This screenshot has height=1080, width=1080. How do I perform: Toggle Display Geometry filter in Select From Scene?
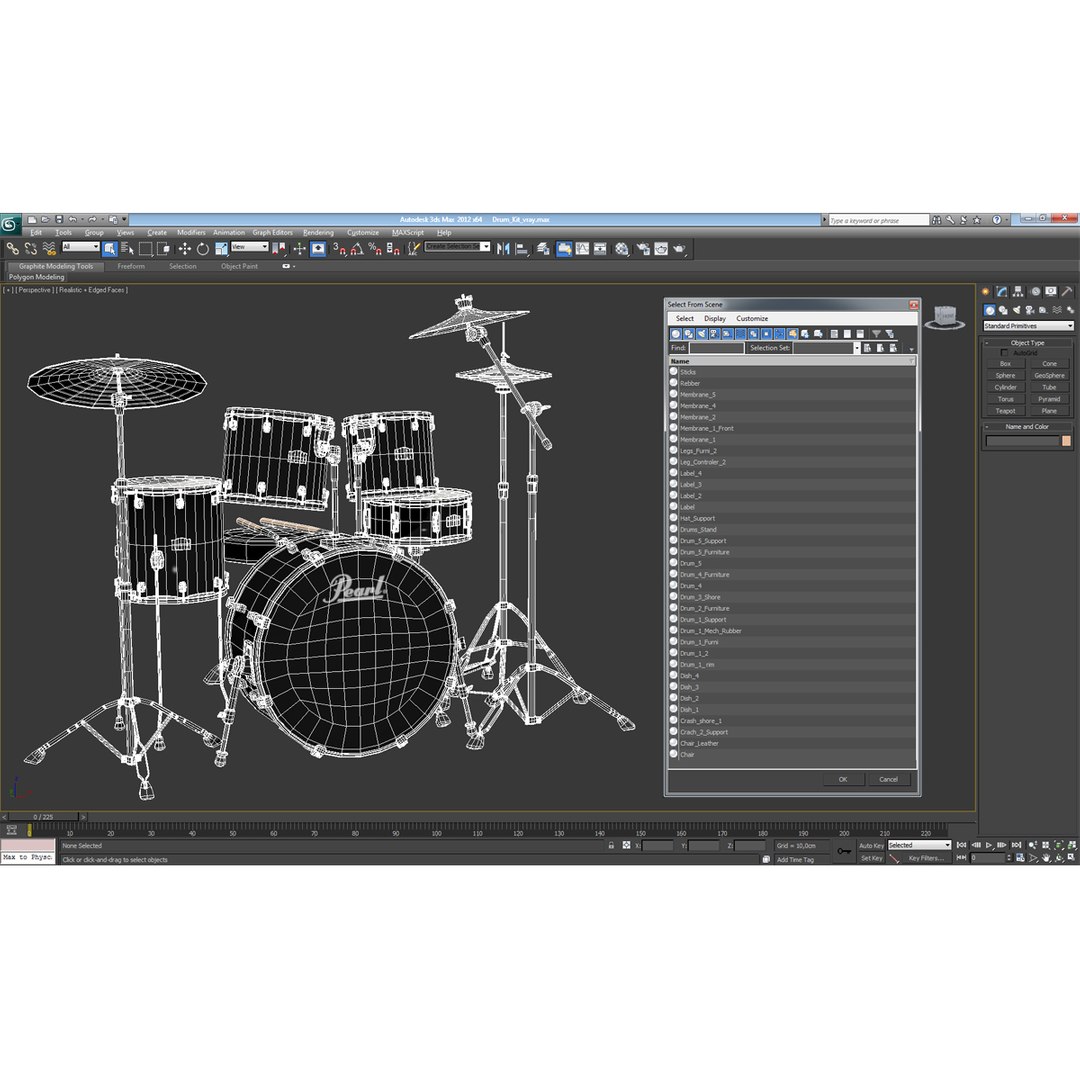[676, 333]
